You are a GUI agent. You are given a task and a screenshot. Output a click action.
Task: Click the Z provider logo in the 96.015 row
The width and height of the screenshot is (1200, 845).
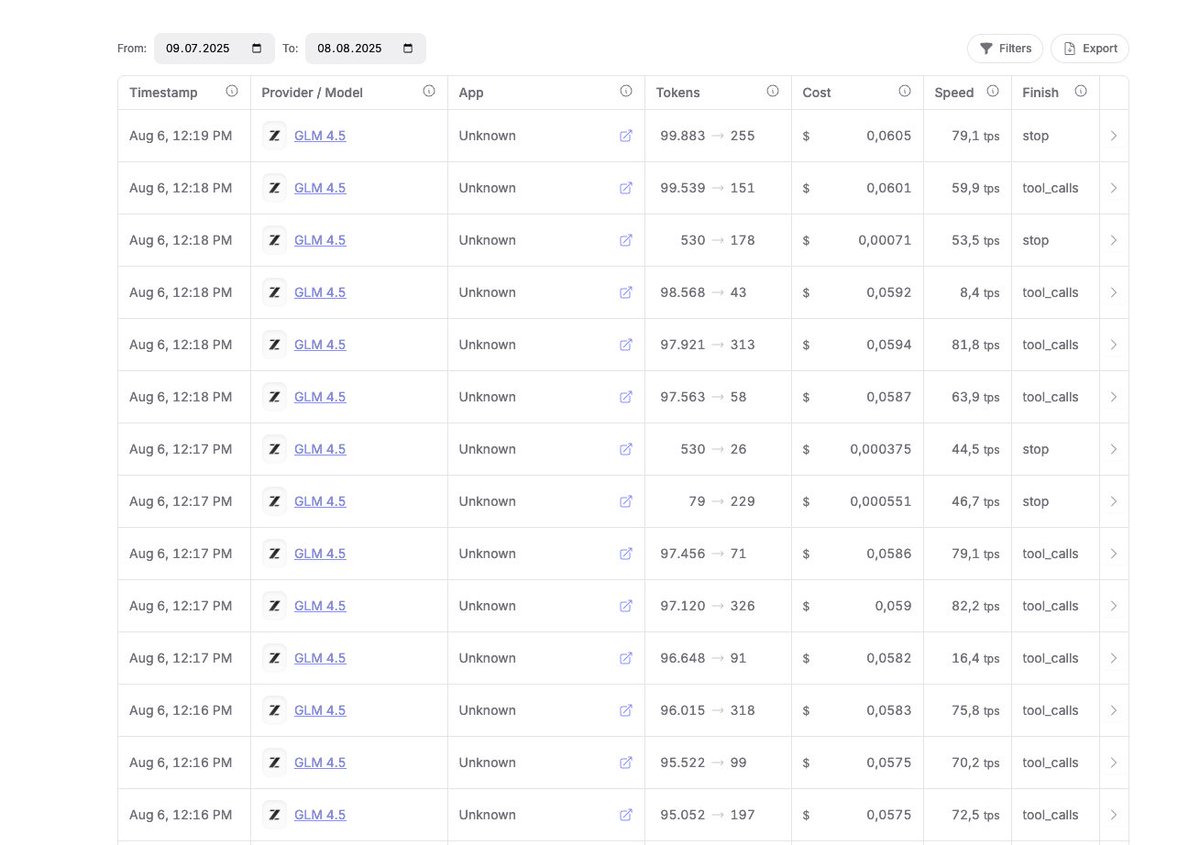point(275,710)
